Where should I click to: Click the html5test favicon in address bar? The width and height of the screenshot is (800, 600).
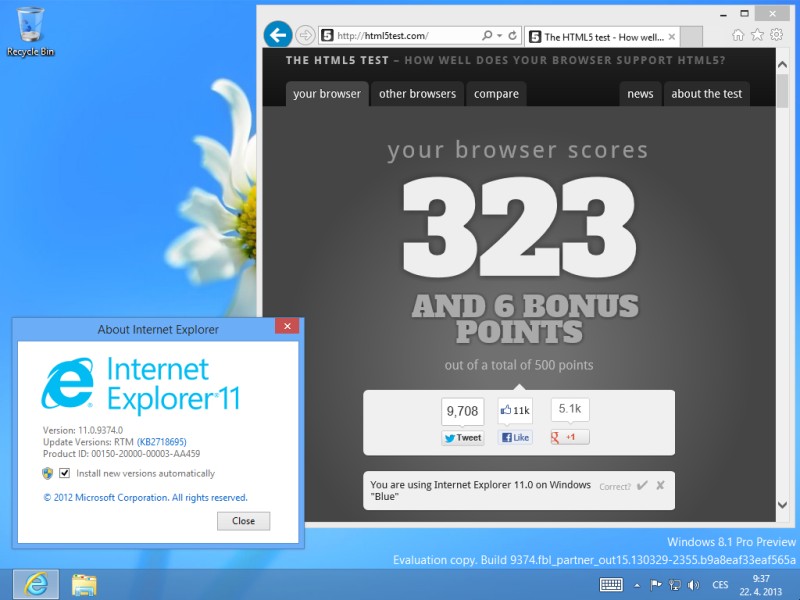point(328,35)
